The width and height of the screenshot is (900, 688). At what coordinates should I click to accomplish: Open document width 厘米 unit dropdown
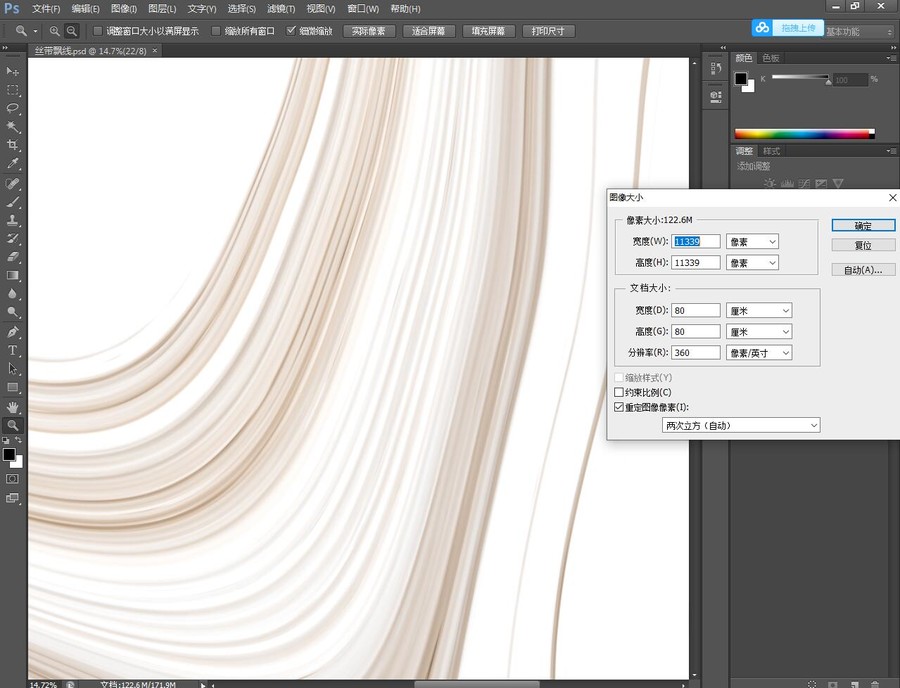coord(759,310)
